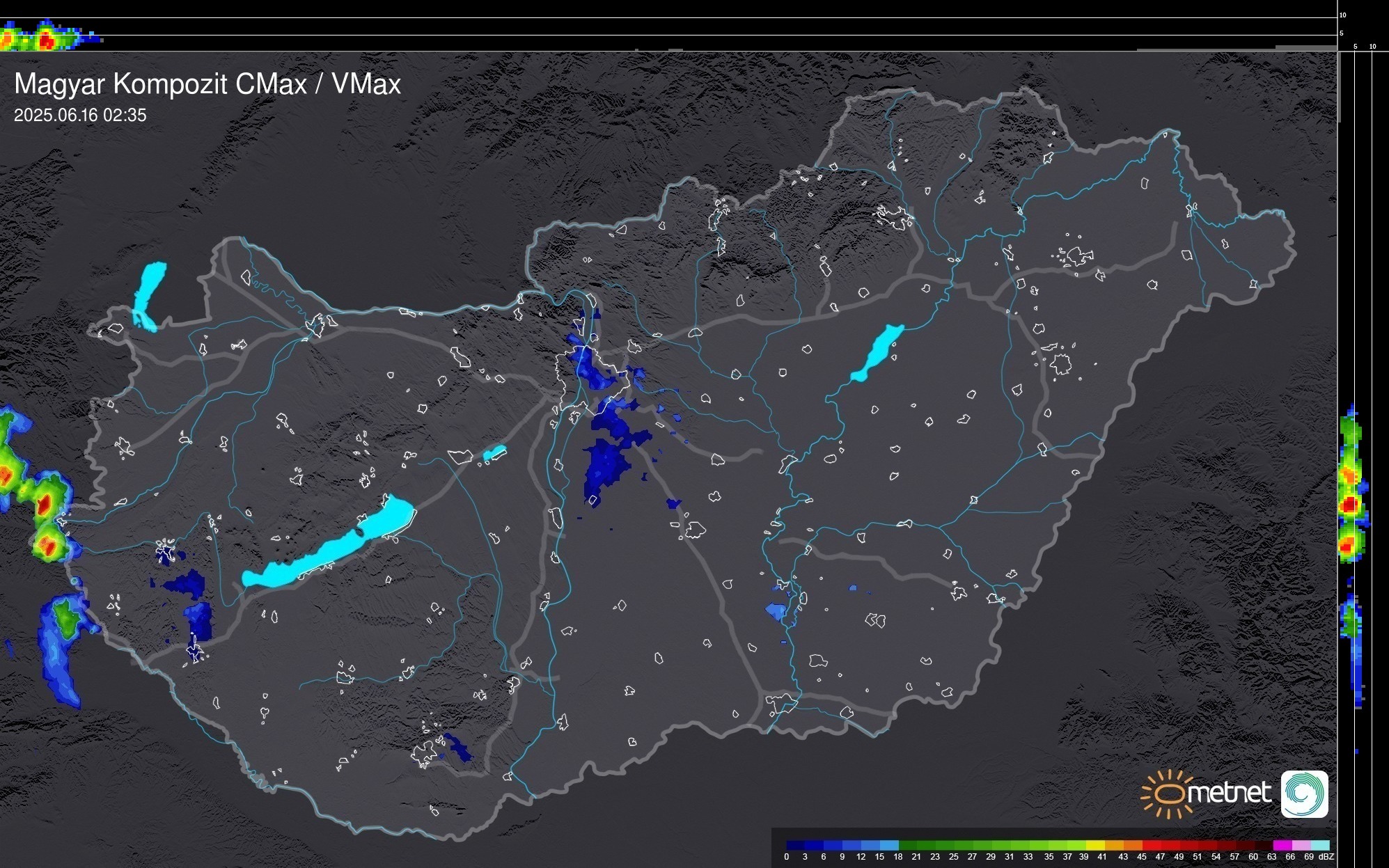This screenshot has width=1389, height=868.
Task: Click the yellow 39-41 dBZ legend swatch
Action: click(1094, 845)
